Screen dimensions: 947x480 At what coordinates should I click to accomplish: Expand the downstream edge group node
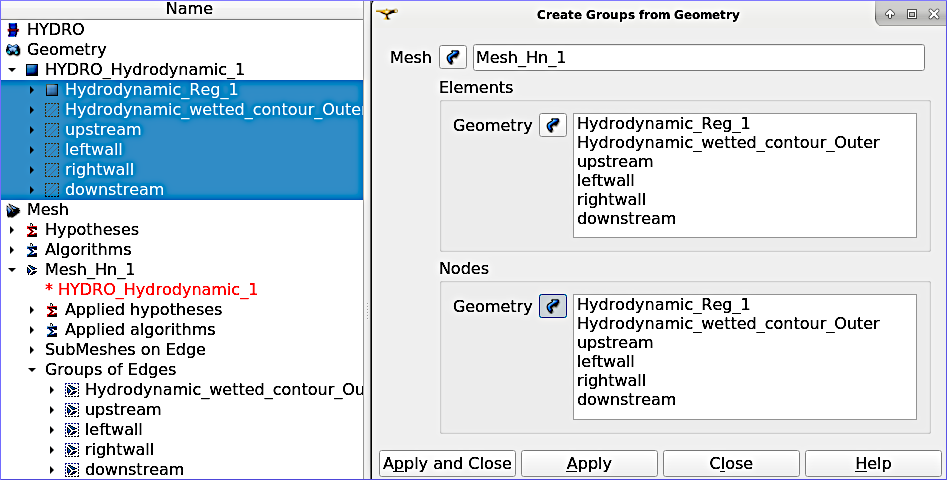(x=52, y=470)
